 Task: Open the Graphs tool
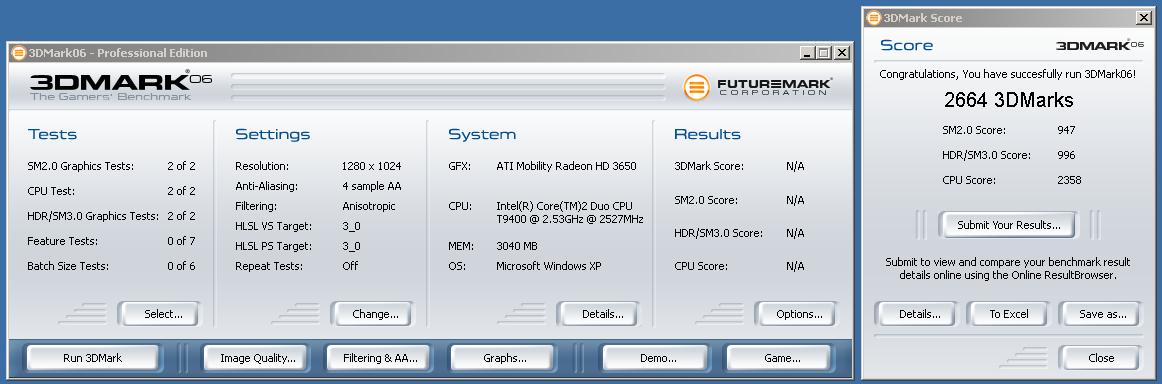click(x=505, y=358)
